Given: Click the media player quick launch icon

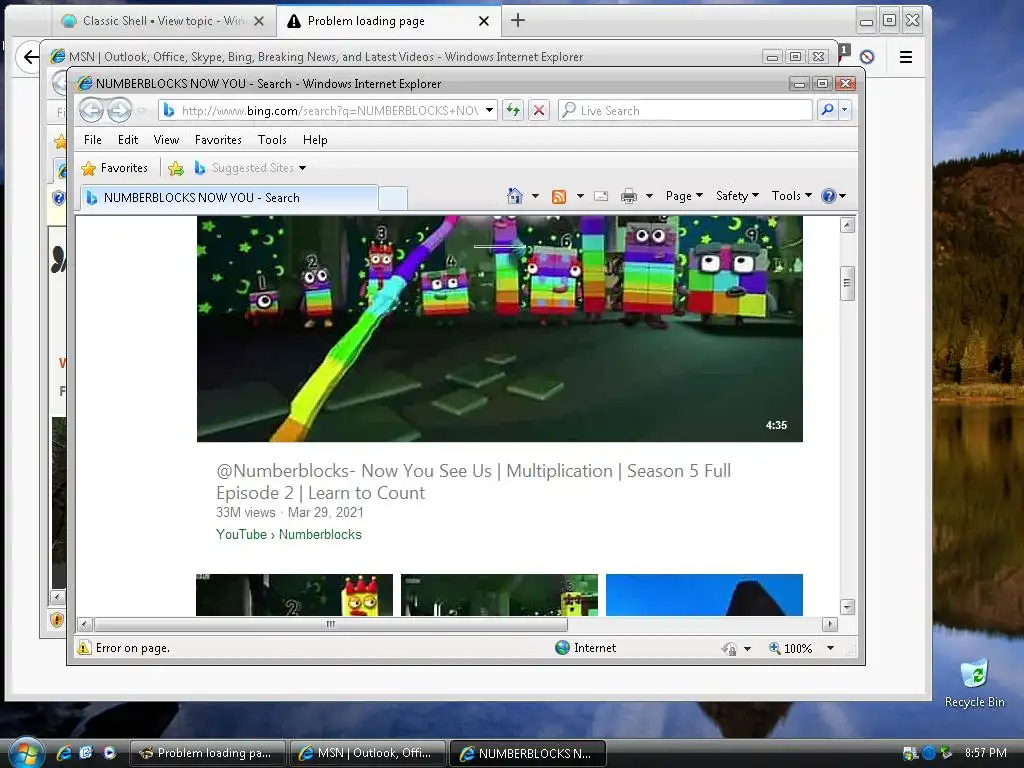Looking at the screenshot, I should 109,752.
